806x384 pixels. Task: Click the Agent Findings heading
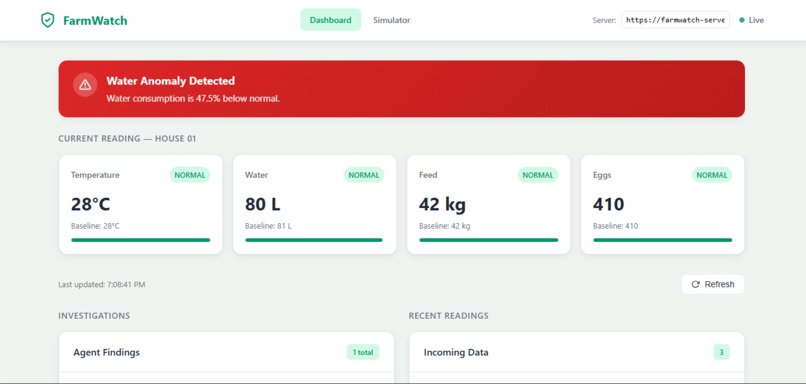tap(106, 352)
